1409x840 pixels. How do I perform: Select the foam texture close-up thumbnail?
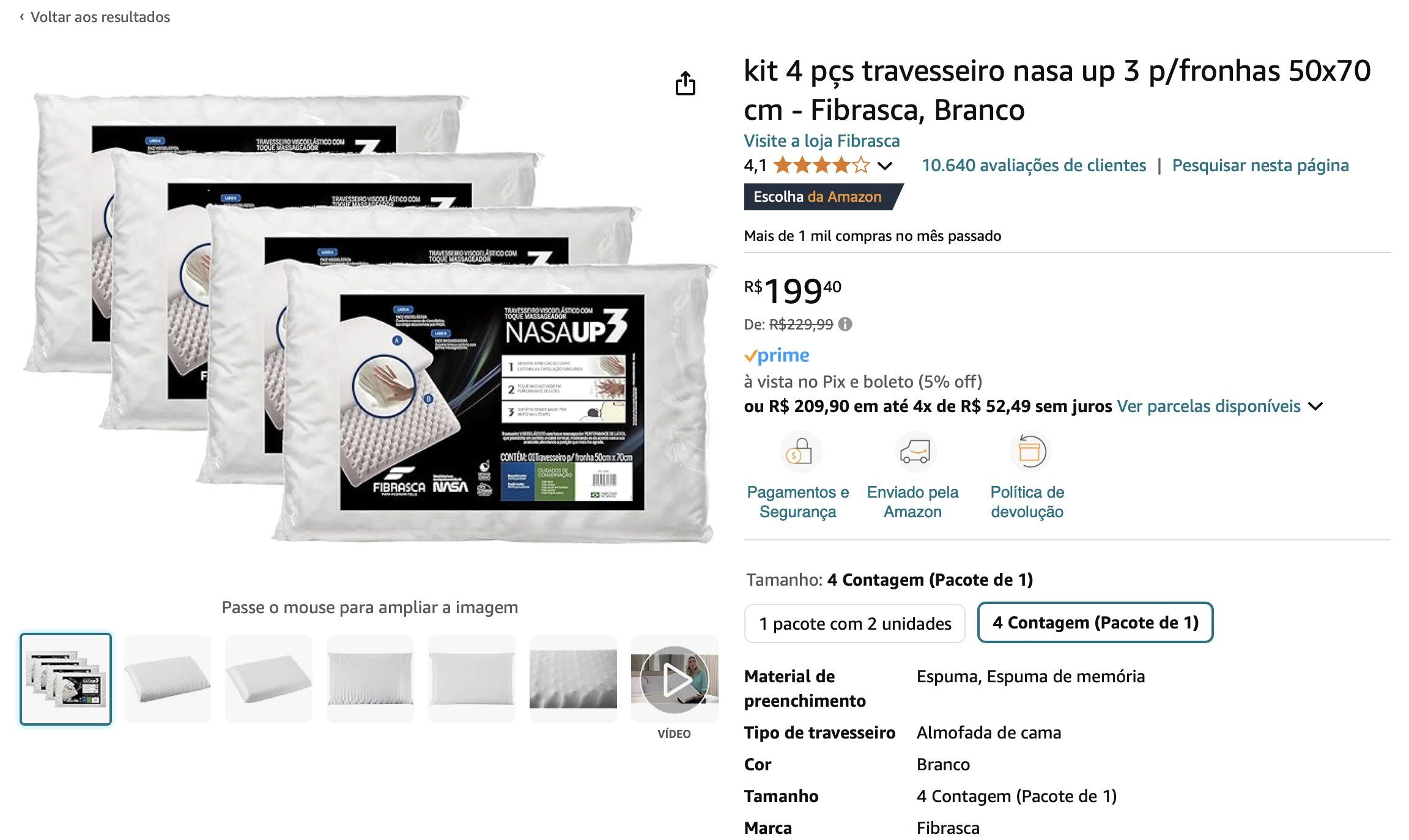click(573, 679)
